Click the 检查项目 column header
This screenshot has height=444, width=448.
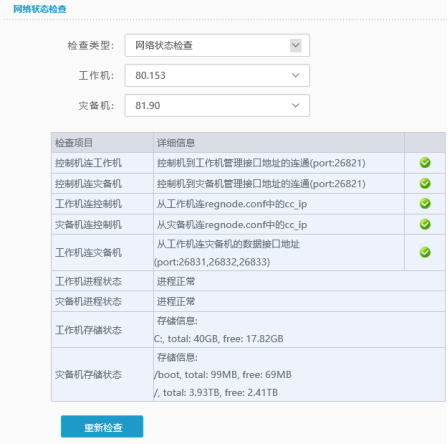(x=74, y=143)
